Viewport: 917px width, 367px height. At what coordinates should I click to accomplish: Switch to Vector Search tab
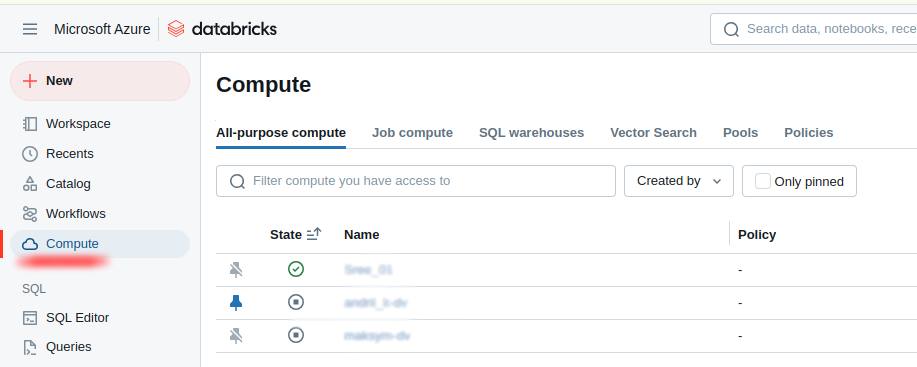(x=653, y=133)
